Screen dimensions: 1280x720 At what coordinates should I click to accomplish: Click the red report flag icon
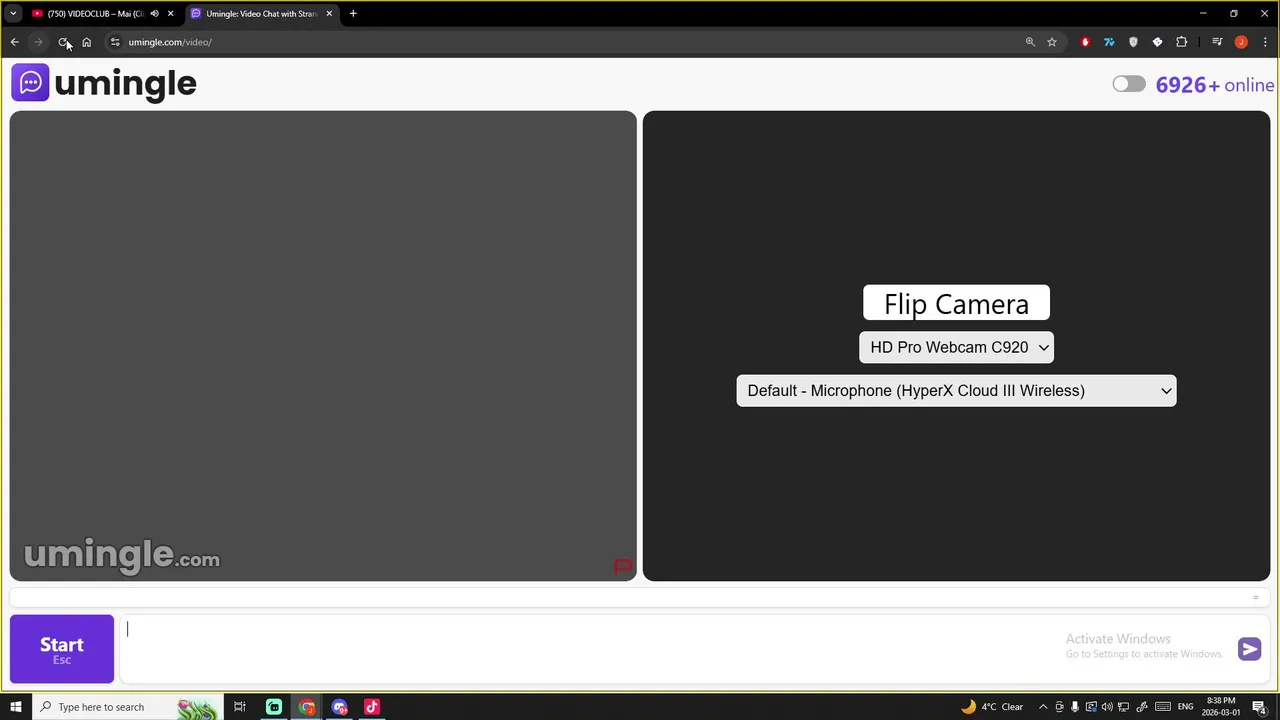tap(623, 567)
